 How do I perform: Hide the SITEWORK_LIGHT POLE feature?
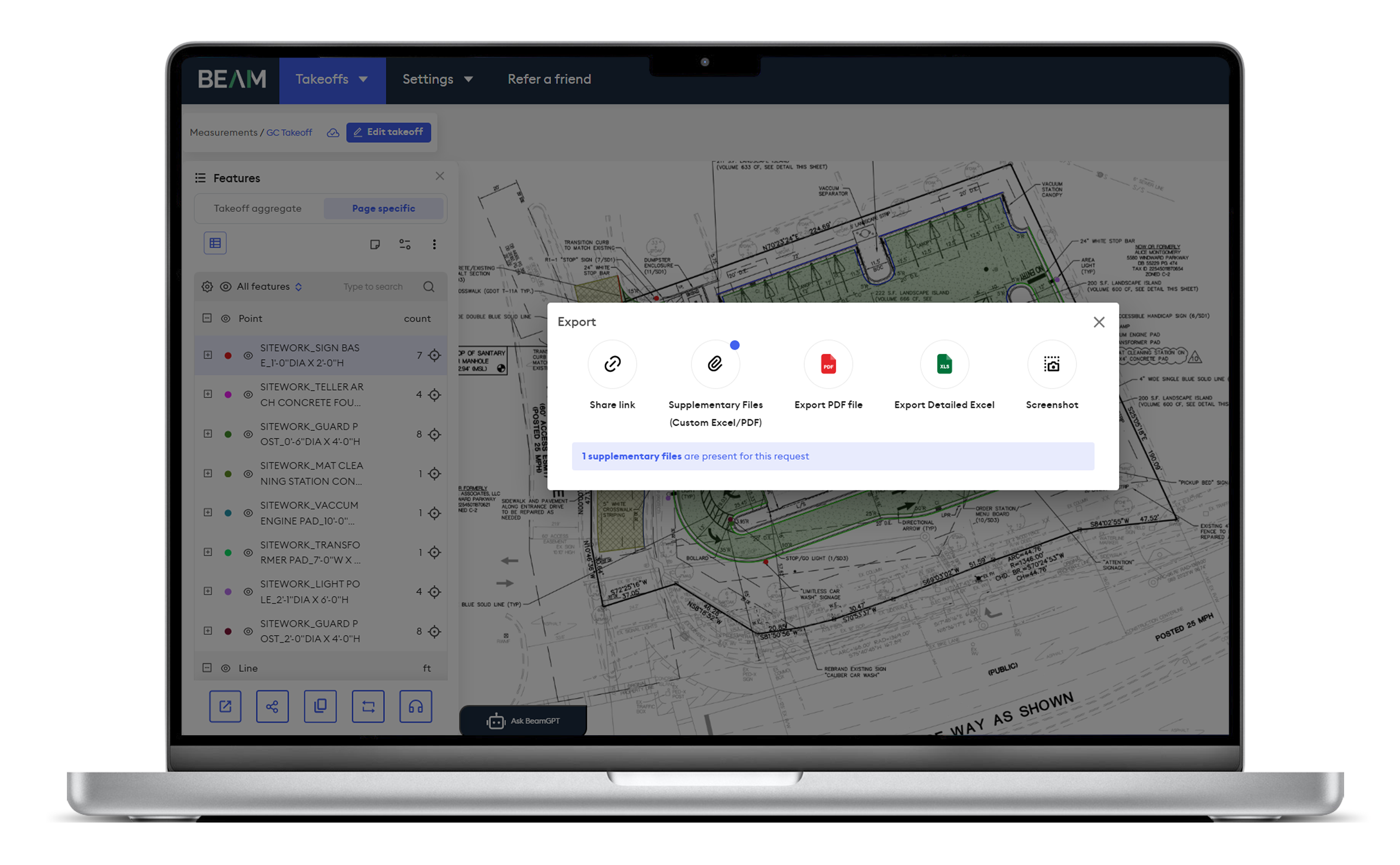click(x=248, y=592)
